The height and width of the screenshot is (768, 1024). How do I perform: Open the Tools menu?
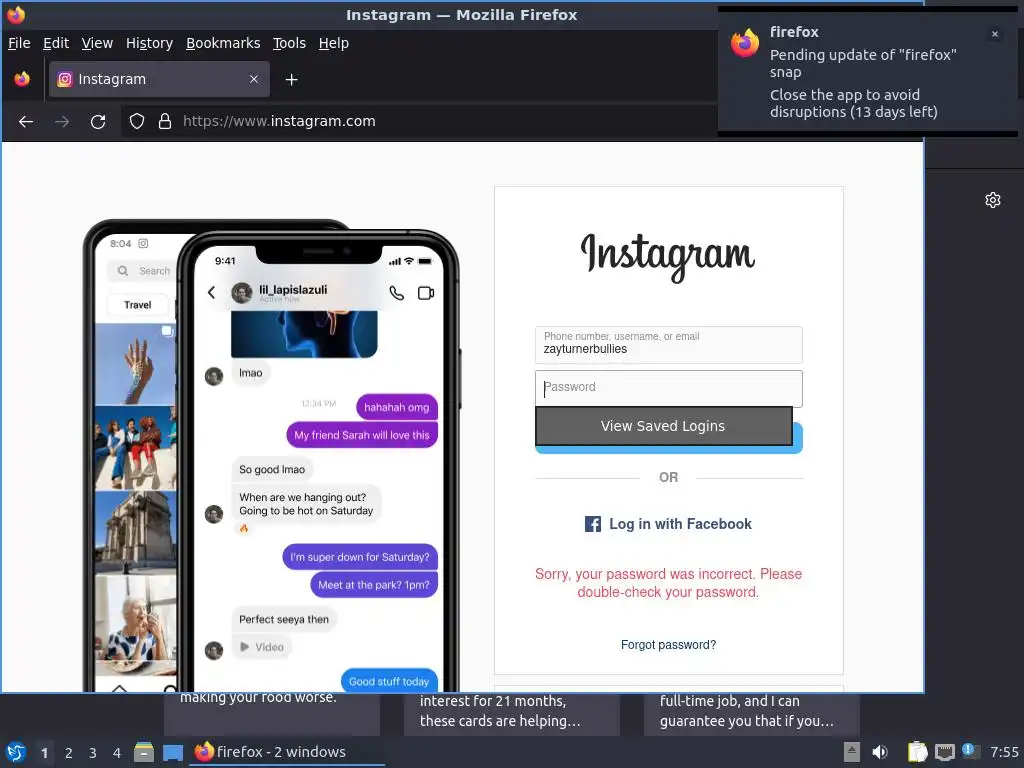coord(289,43)
